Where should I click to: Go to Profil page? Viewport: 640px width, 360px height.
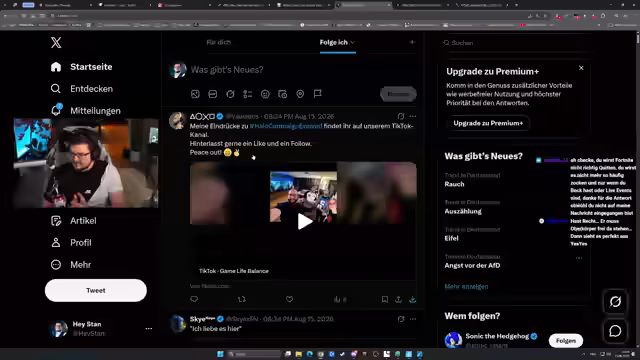tap(71, 243)
